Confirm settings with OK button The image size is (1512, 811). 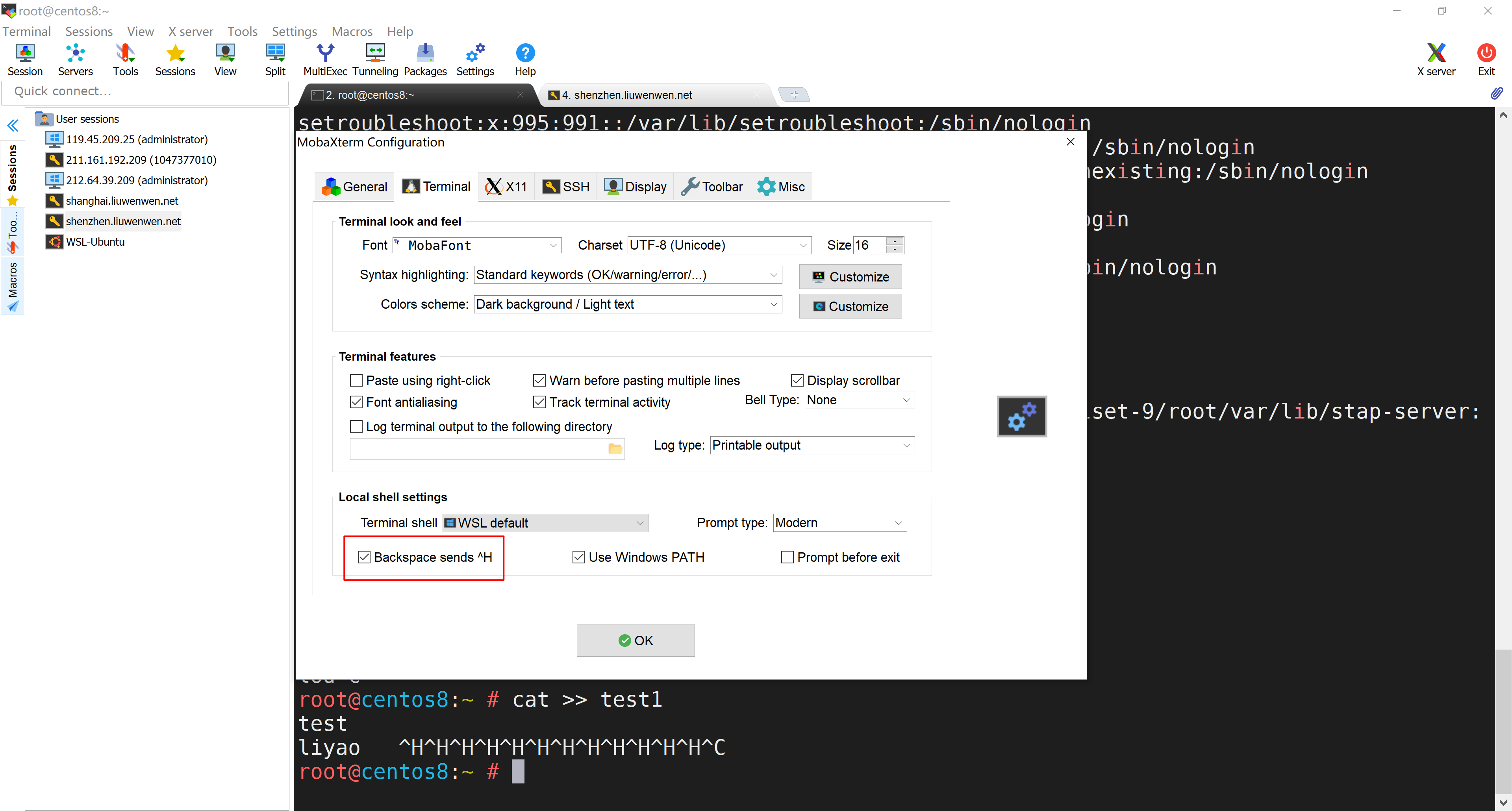(635, 640)
